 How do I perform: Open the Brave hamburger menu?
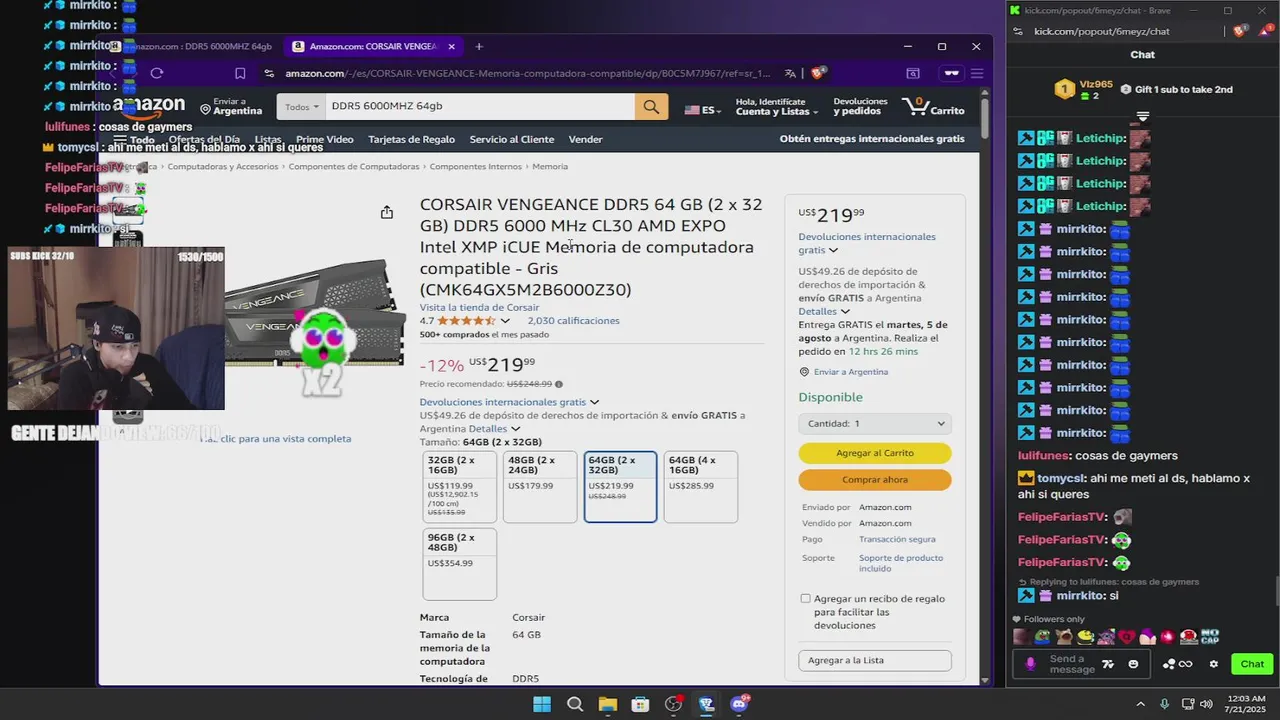[x=977, y=73]
